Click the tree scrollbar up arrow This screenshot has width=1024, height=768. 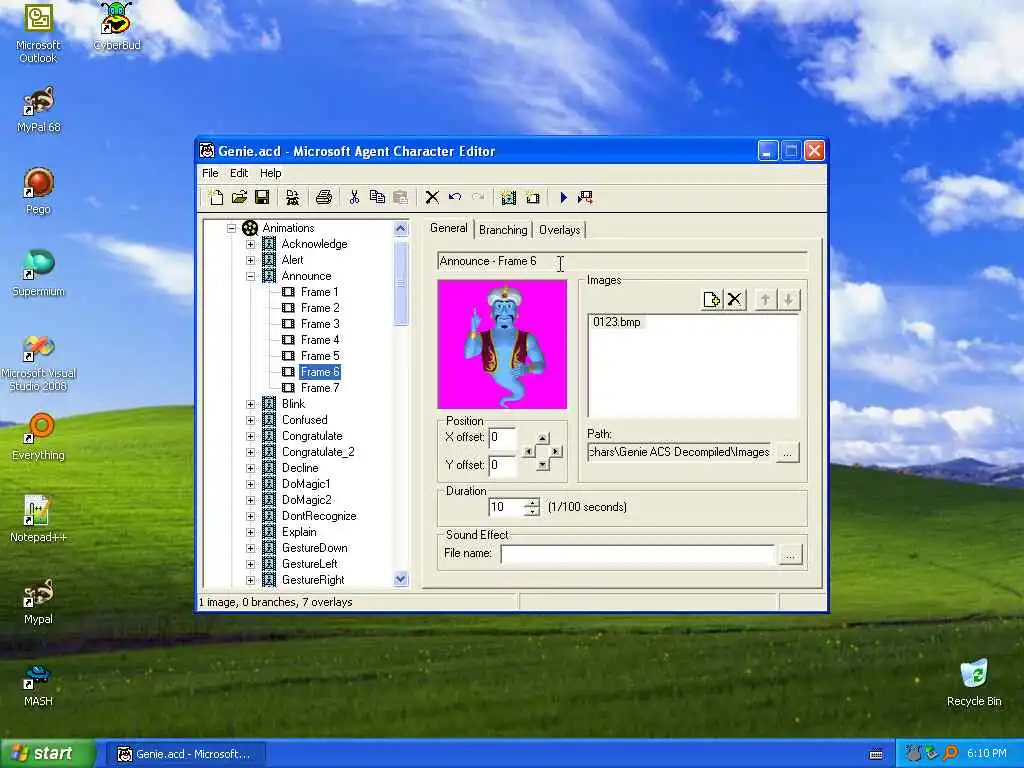(401, 229)
